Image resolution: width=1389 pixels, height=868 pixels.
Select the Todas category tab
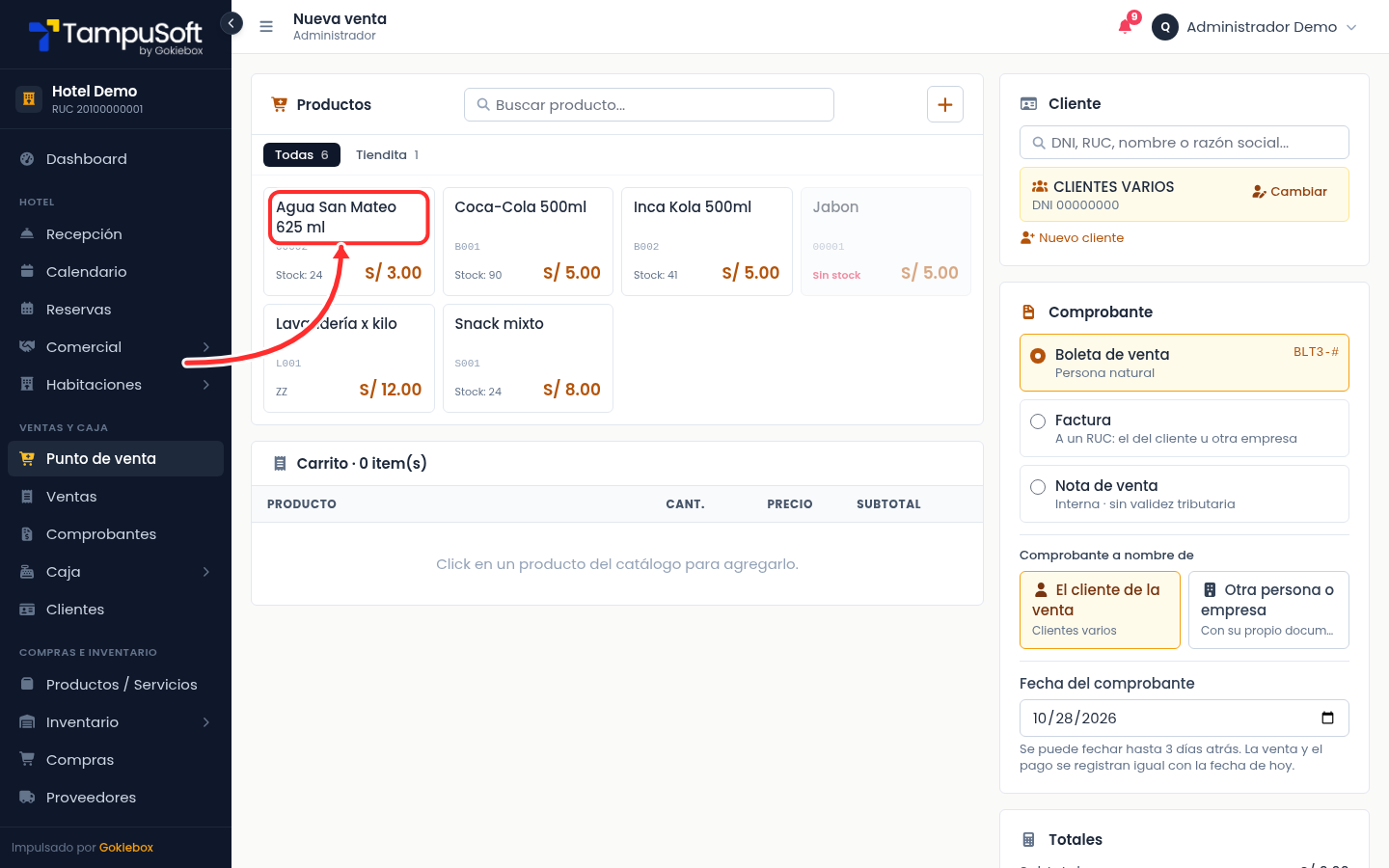[302, 155]
